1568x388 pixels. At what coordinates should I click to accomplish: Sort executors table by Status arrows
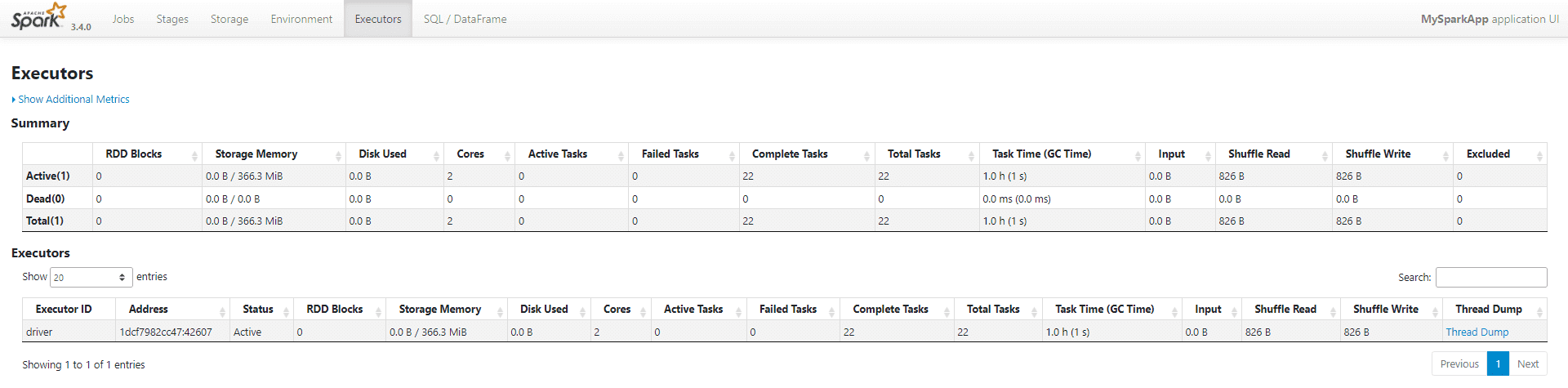pyautogui.click(x=286, y=310)
